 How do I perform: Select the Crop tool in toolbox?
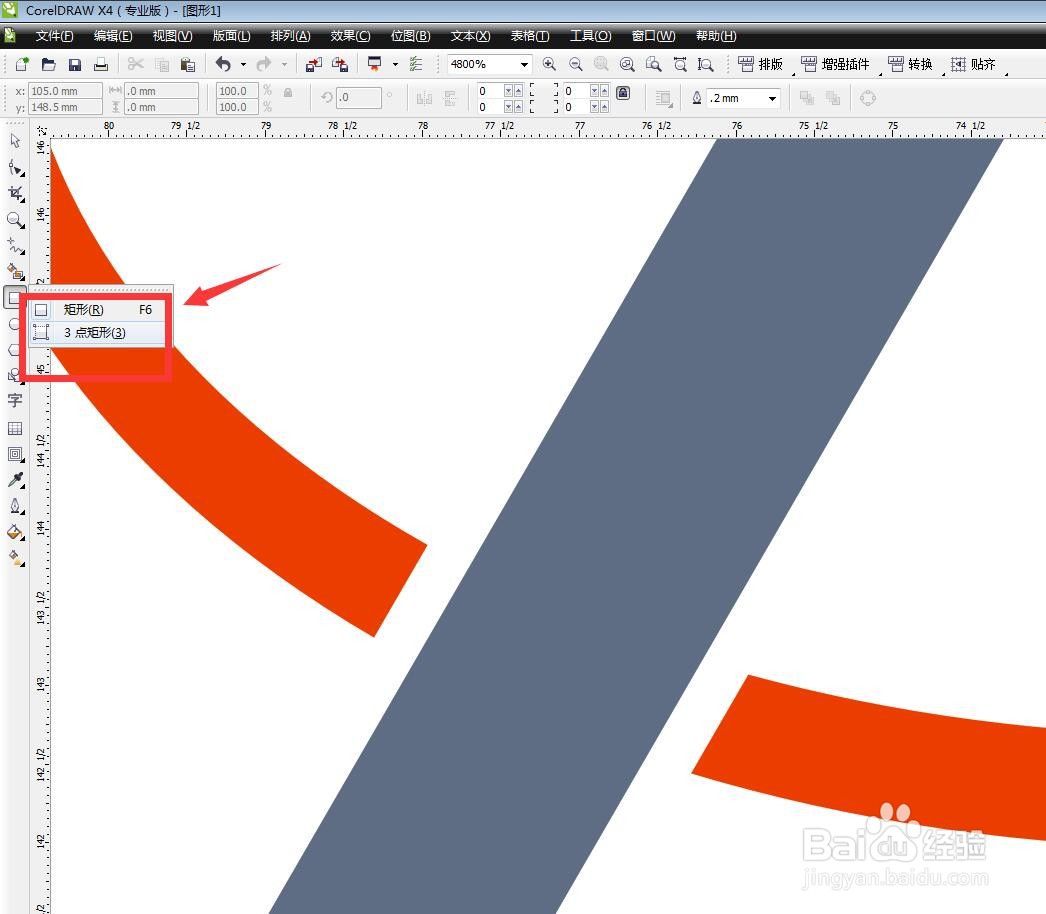[x=15, y=193]
